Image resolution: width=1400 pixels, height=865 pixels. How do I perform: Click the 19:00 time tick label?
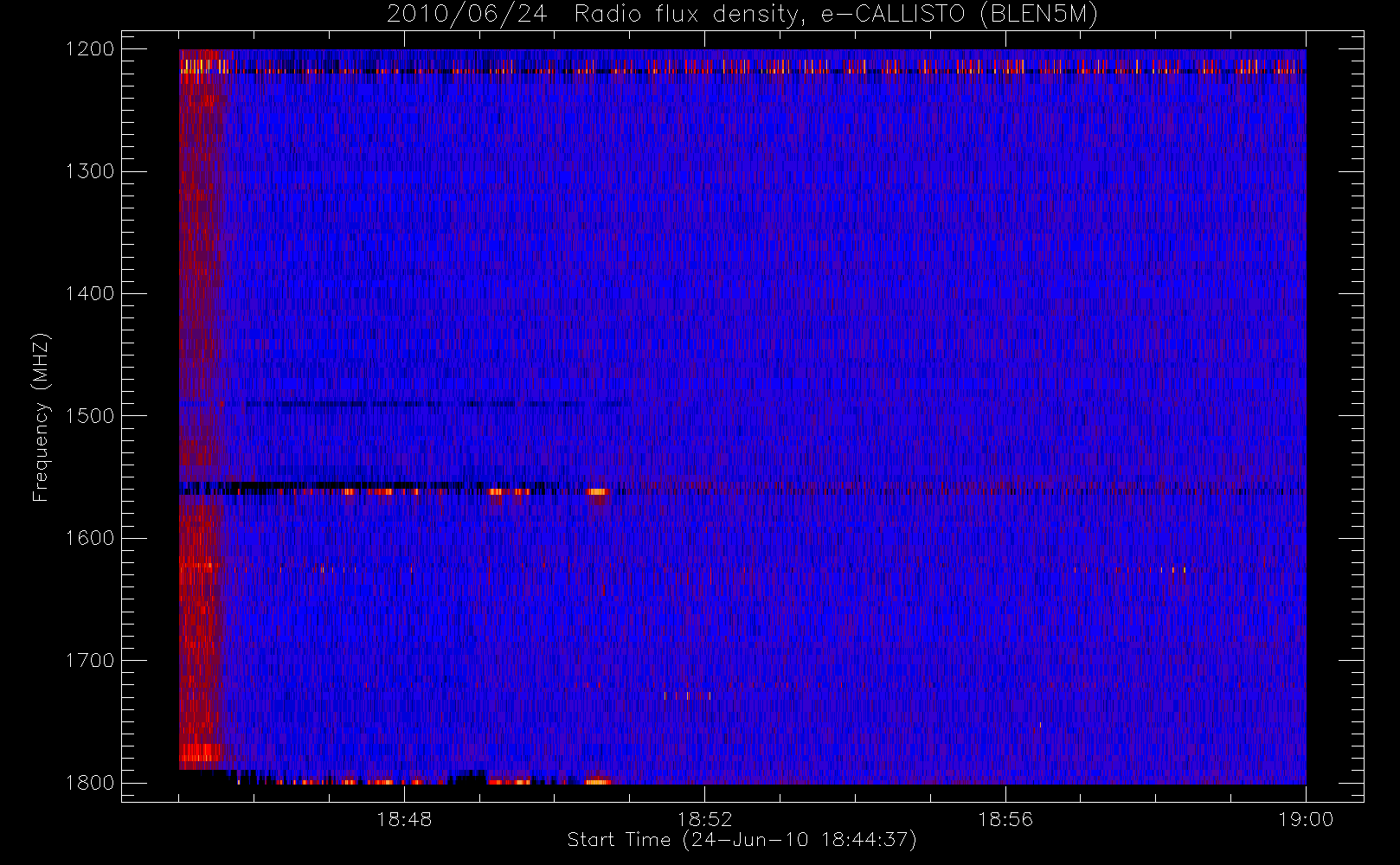tap(1306, 819)
